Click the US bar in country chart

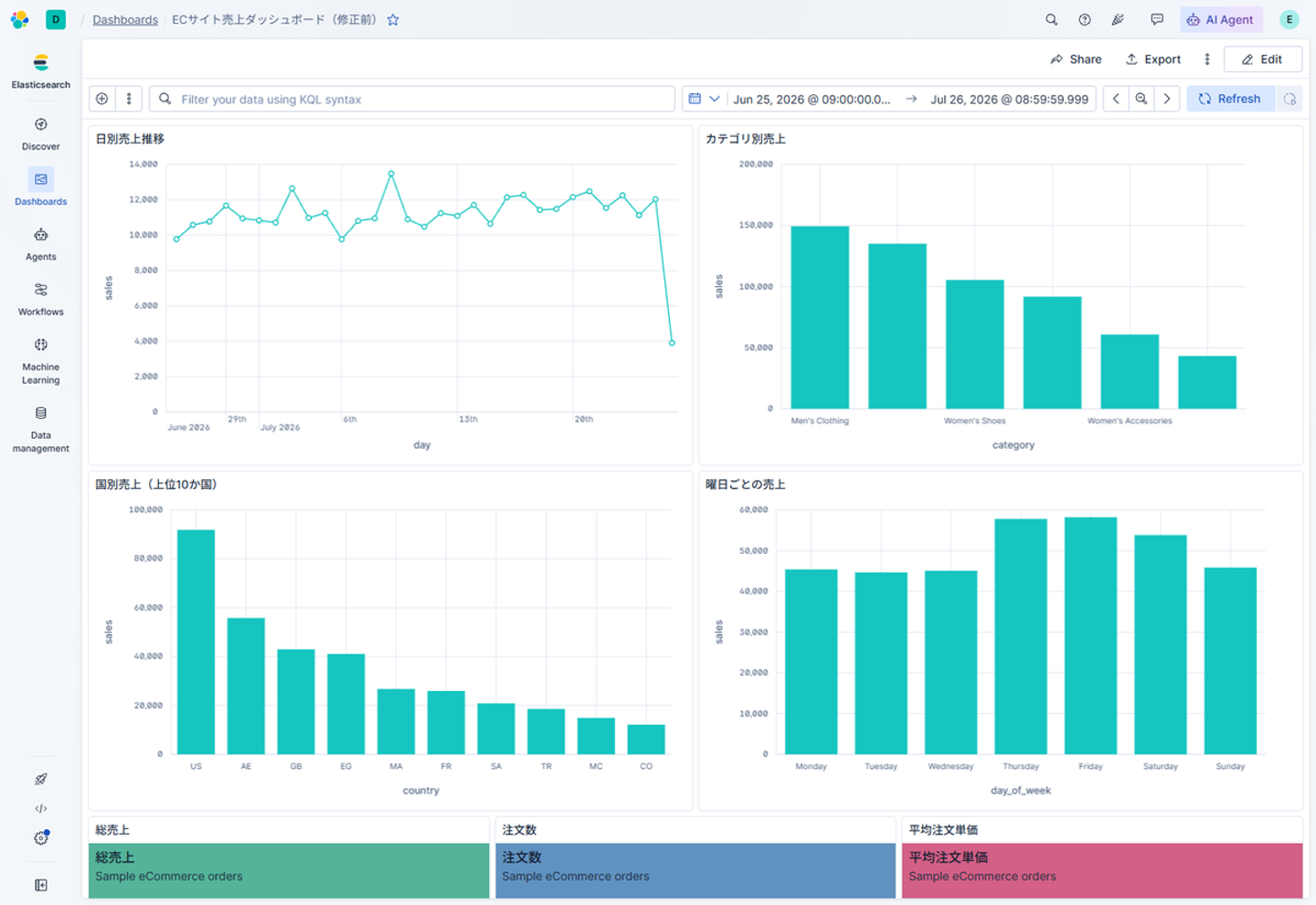coord(196,642)
